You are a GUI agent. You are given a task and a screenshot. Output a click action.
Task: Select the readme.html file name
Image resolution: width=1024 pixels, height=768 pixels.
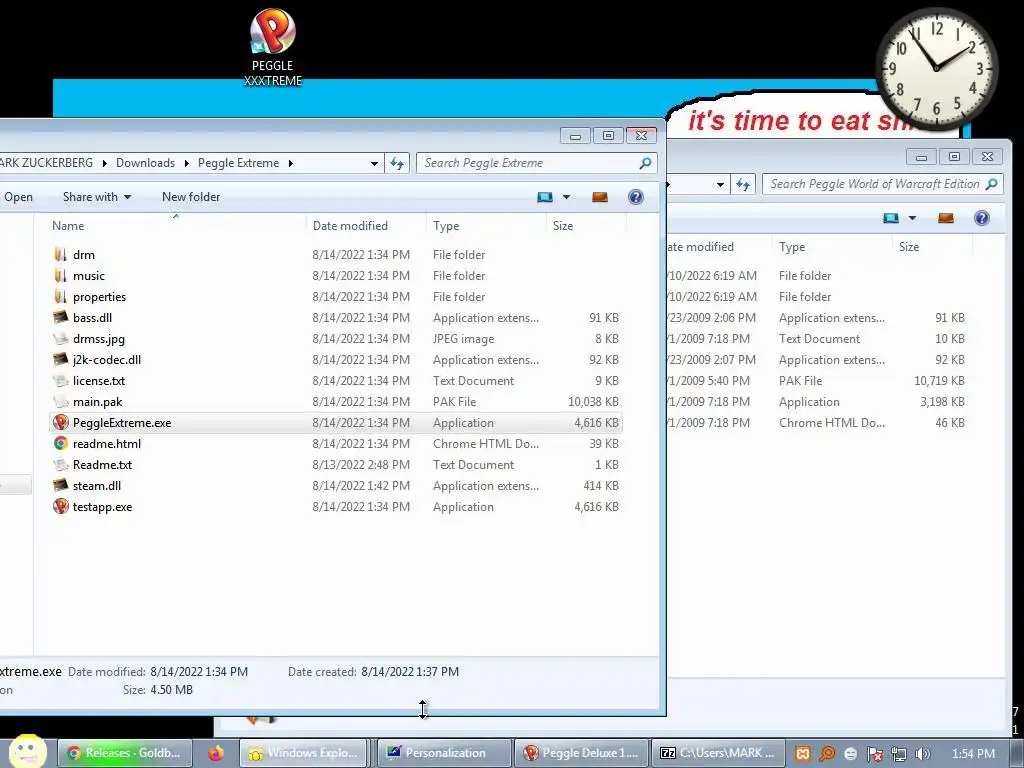pos(107,443)
